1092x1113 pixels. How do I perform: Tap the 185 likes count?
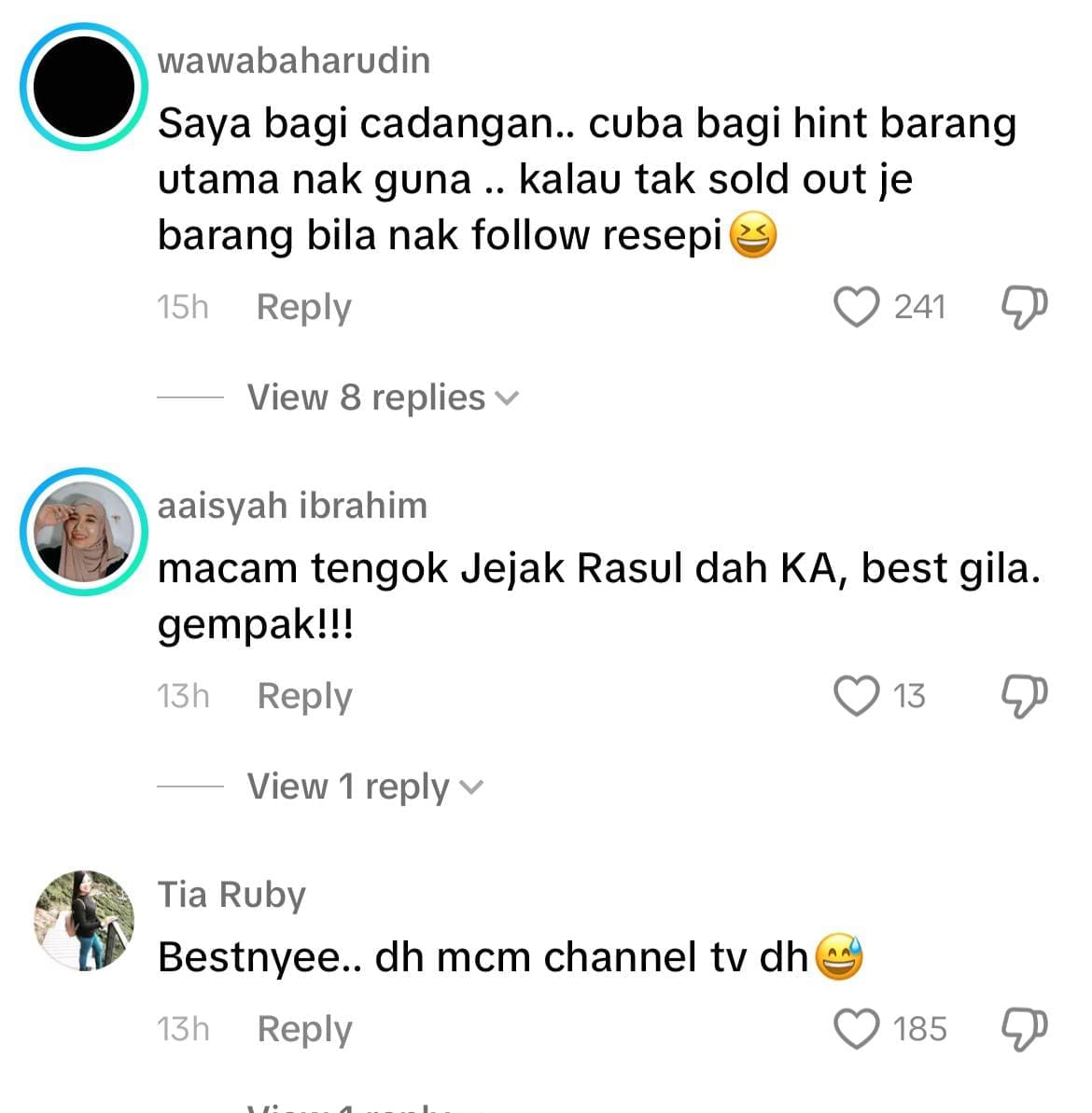[x=919, y=1029]
